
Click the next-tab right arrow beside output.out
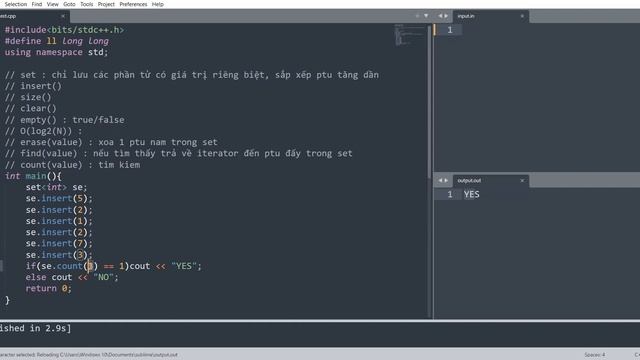pyautogui.click(x=446, y=180)
